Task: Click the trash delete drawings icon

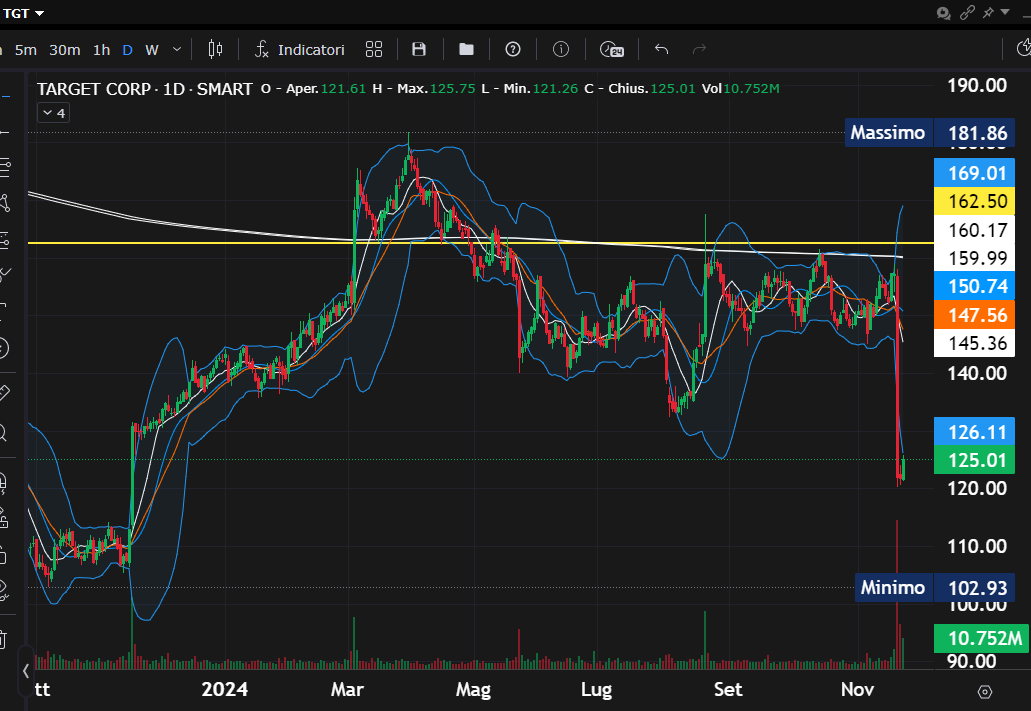Action: tap(3, 637)
